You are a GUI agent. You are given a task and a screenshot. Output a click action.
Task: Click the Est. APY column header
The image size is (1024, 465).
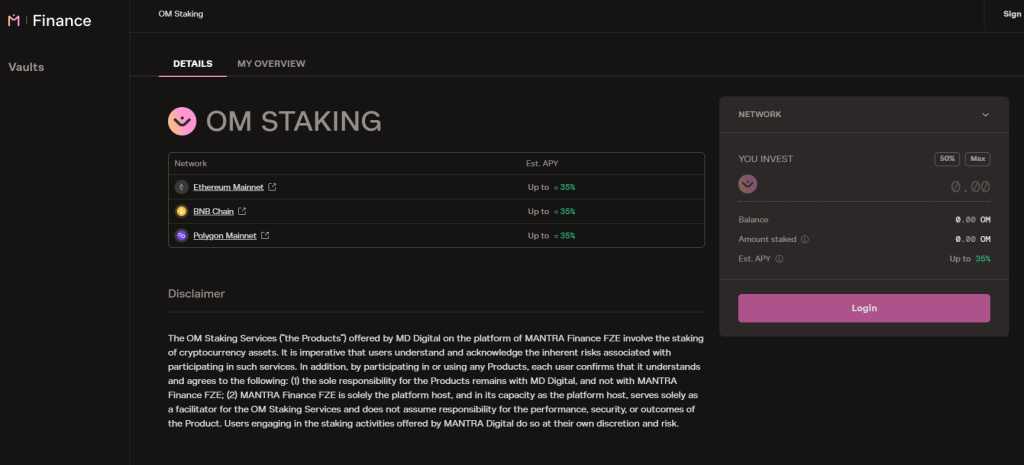click(x=542, y=163)
